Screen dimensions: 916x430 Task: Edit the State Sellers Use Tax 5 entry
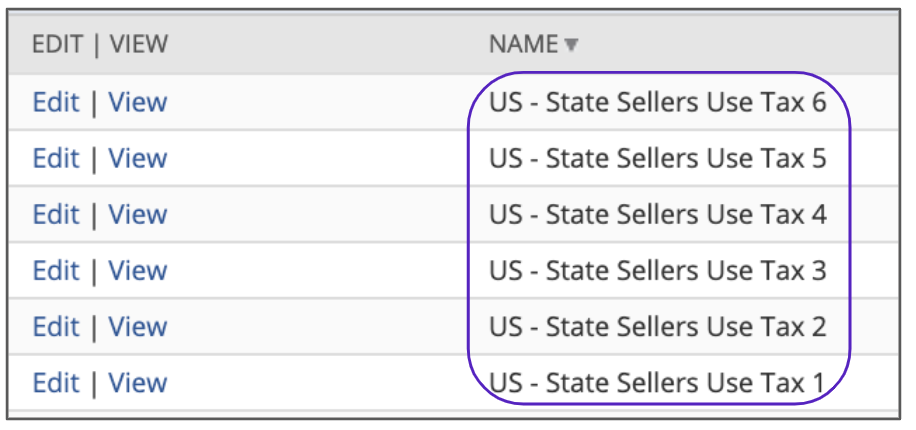[x=55, y=158]
